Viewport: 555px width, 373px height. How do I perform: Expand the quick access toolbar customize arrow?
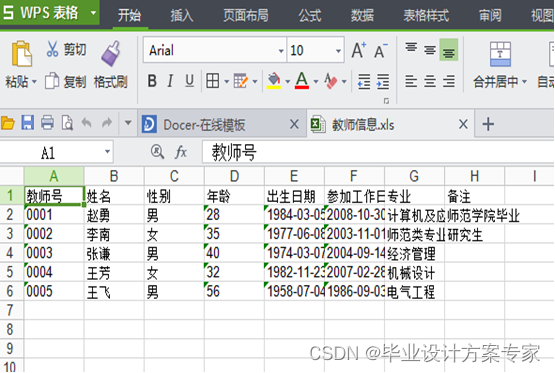pos(128,123)
